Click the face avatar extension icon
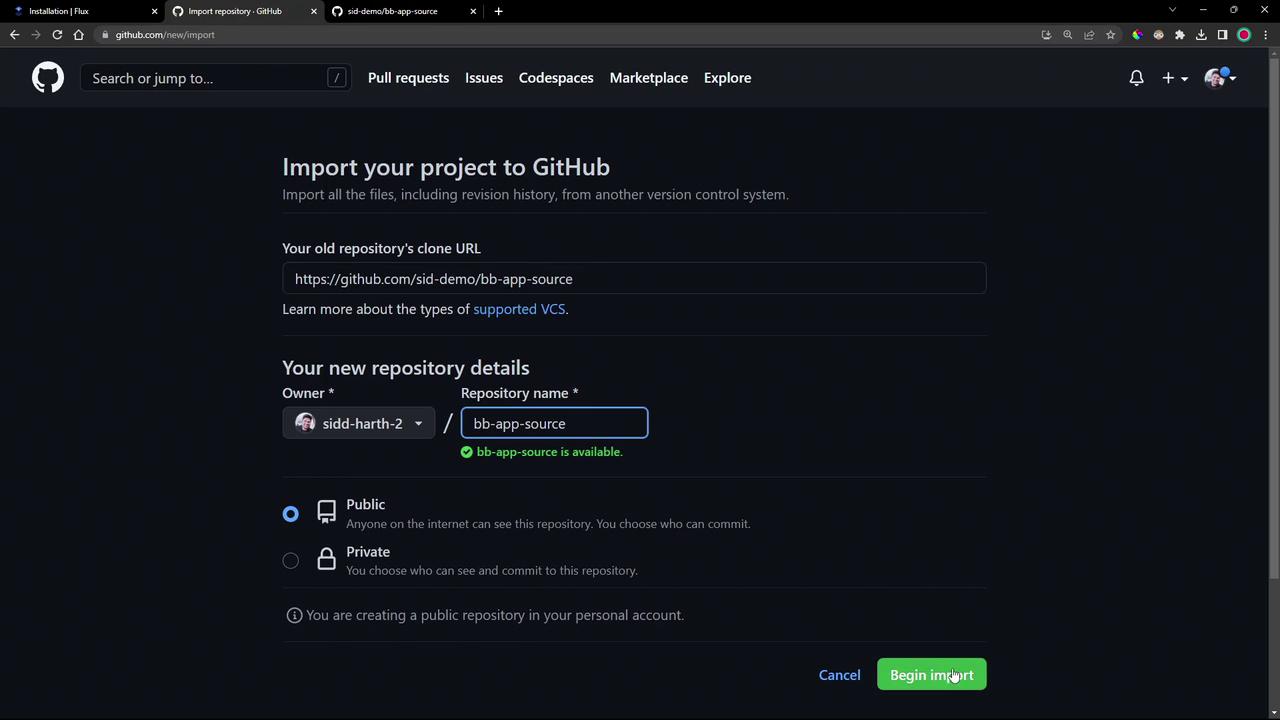Viewport: 1280px width, 720px height. tap(1159, 35)
